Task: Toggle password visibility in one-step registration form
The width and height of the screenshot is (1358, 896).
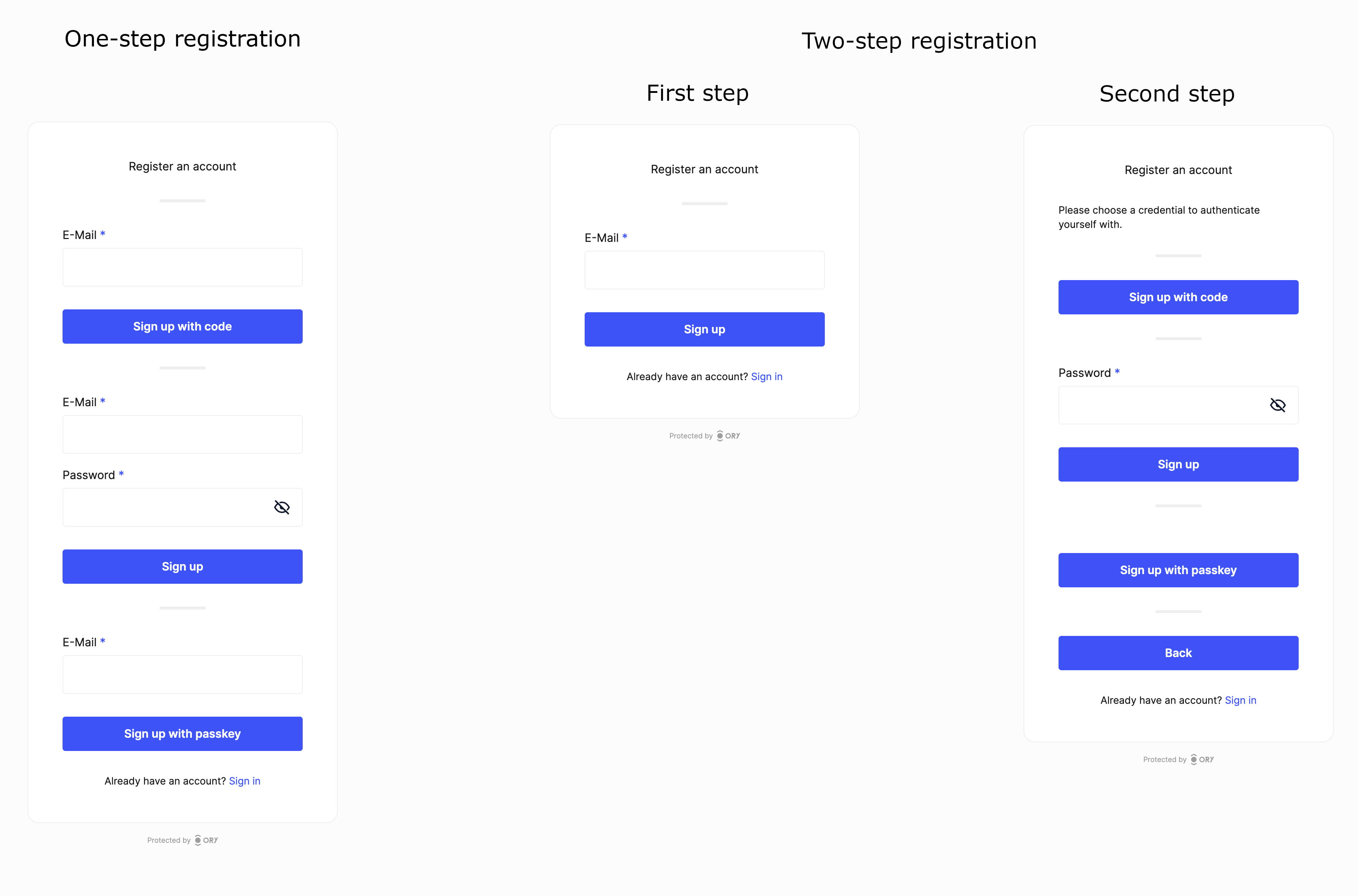Action: click(x=282, y=507)
